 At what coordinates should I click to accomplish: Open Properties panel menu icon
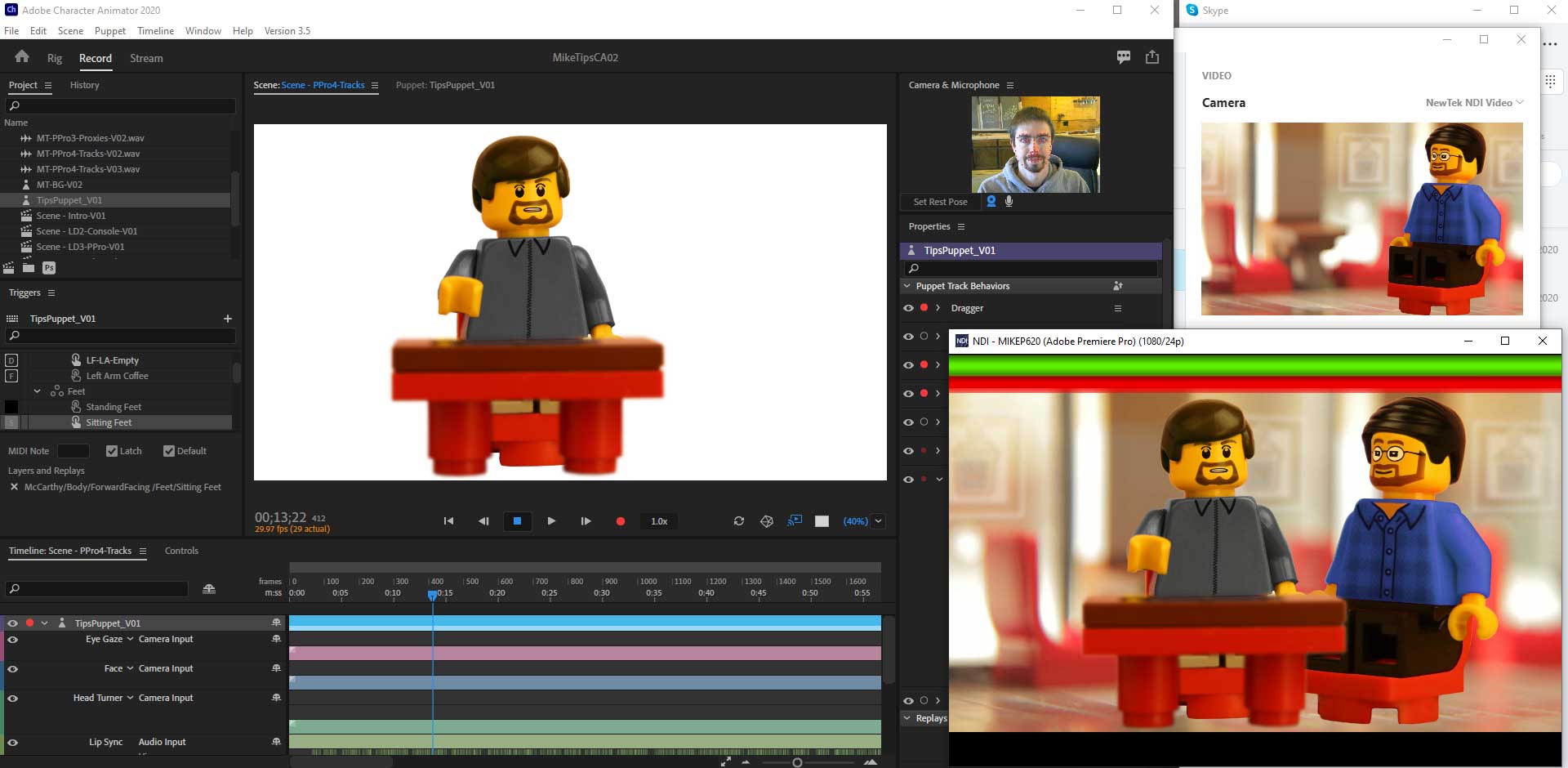click(x=961, y=226)
